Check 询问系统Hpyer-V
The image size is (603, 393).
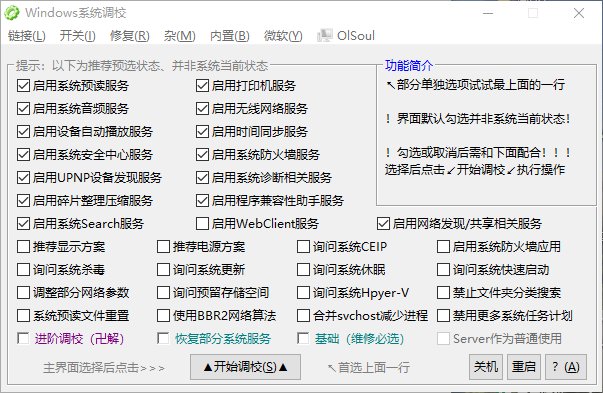click(303, 293)
